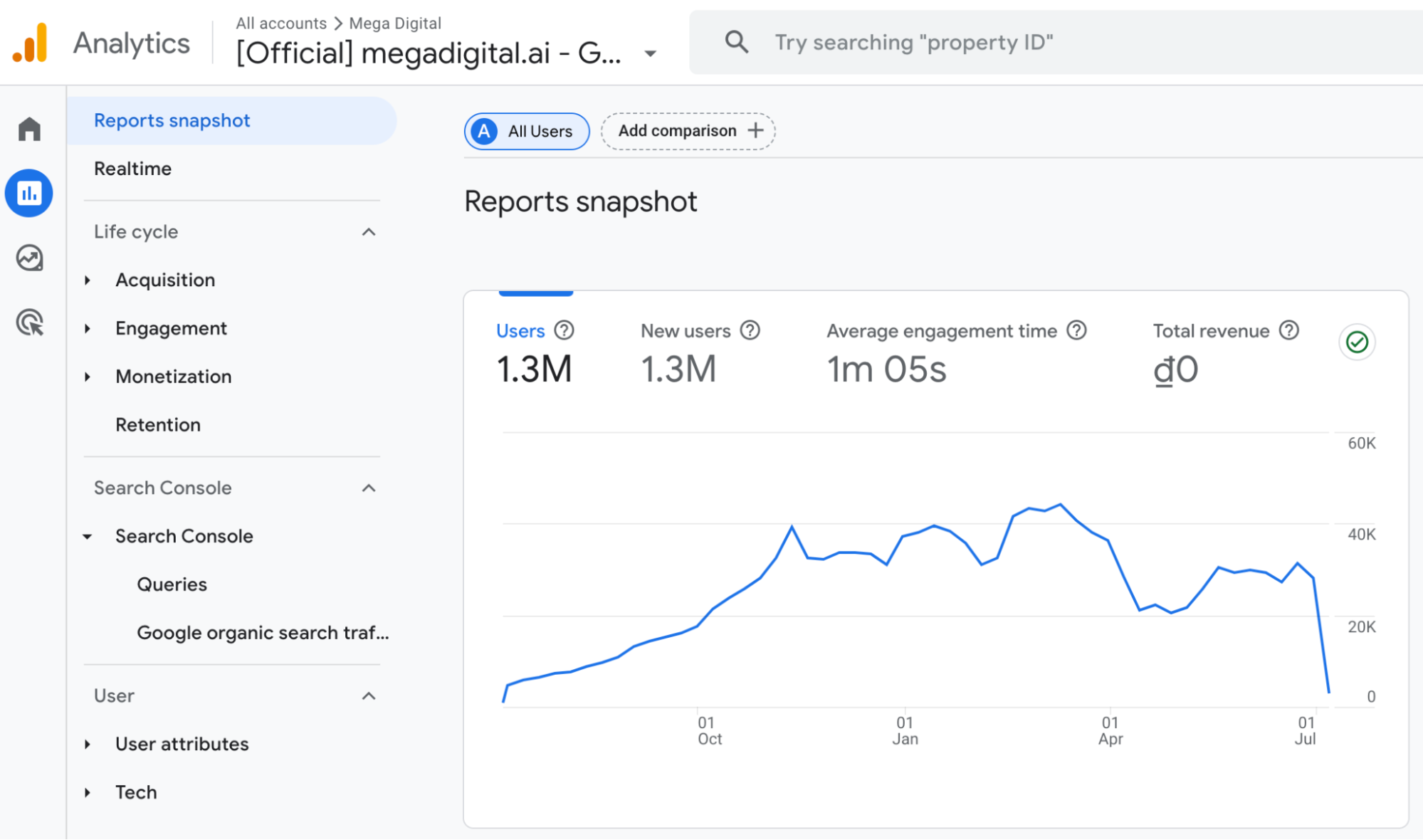Switch to the Realtime report

132,169
